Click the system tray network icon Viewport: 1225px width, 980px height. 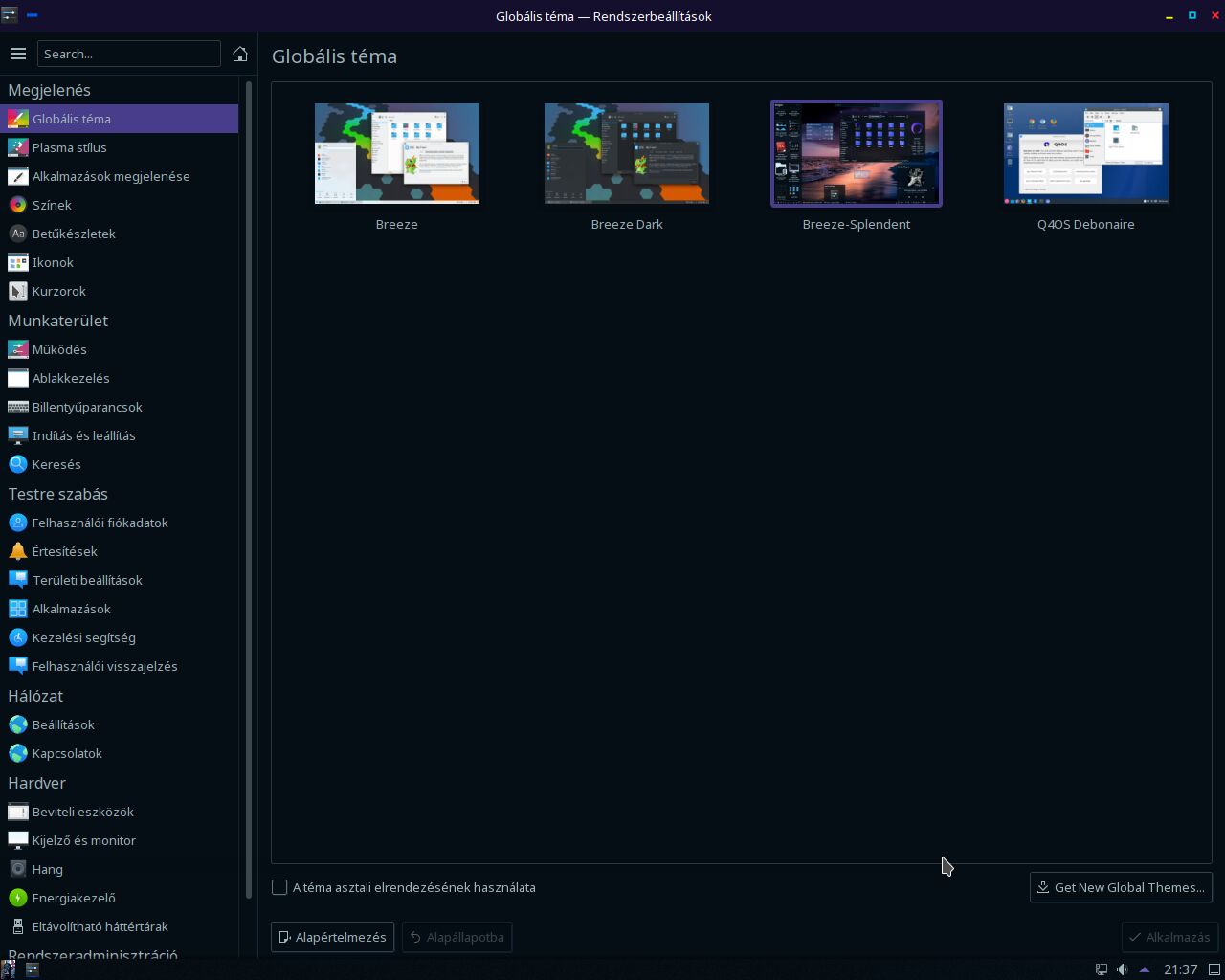coord(1102,969)
